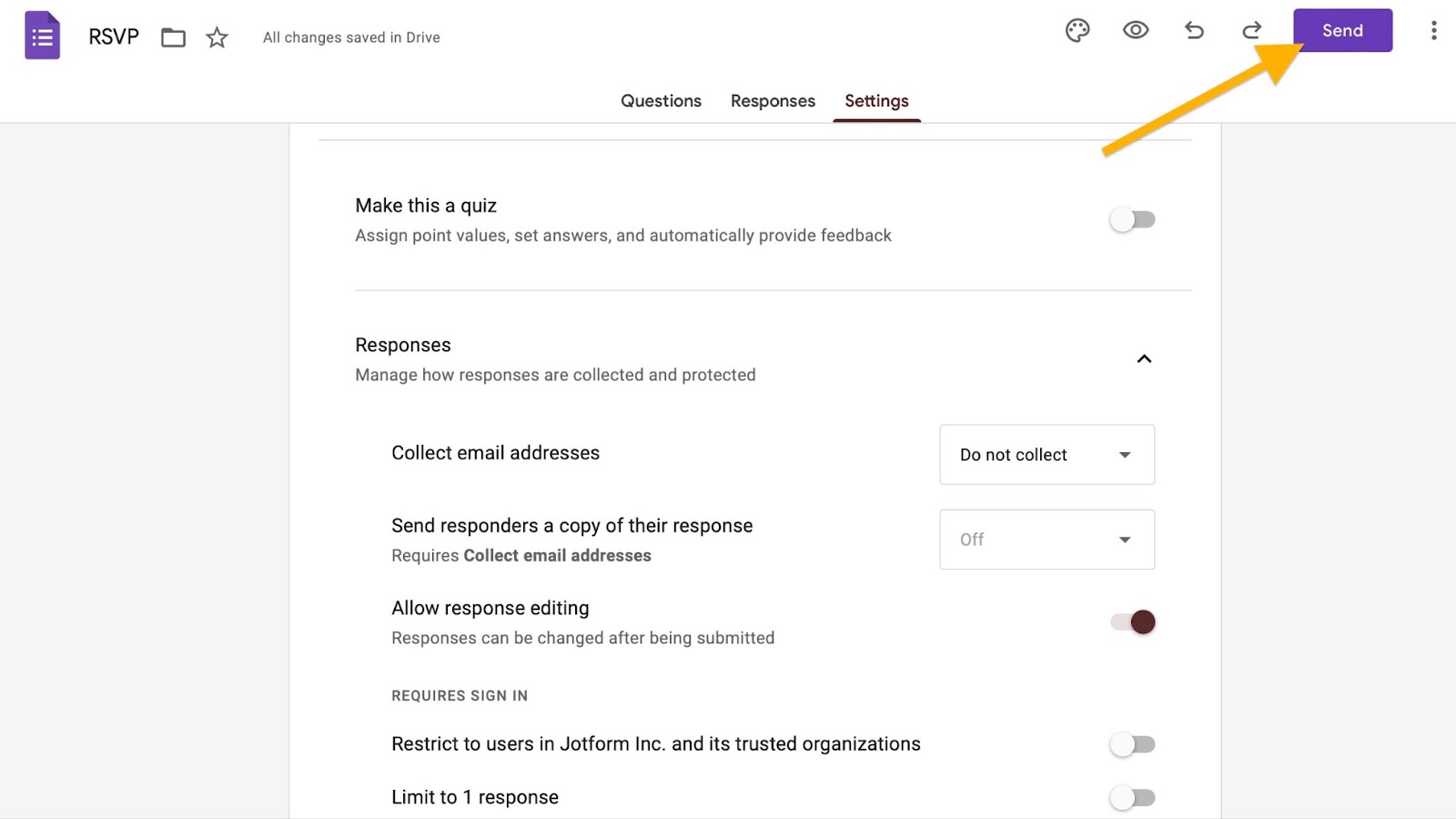Enable the Make this a quiz toggle
The height and width of the screenshot is (819, 1456).
coord(1132,220)
